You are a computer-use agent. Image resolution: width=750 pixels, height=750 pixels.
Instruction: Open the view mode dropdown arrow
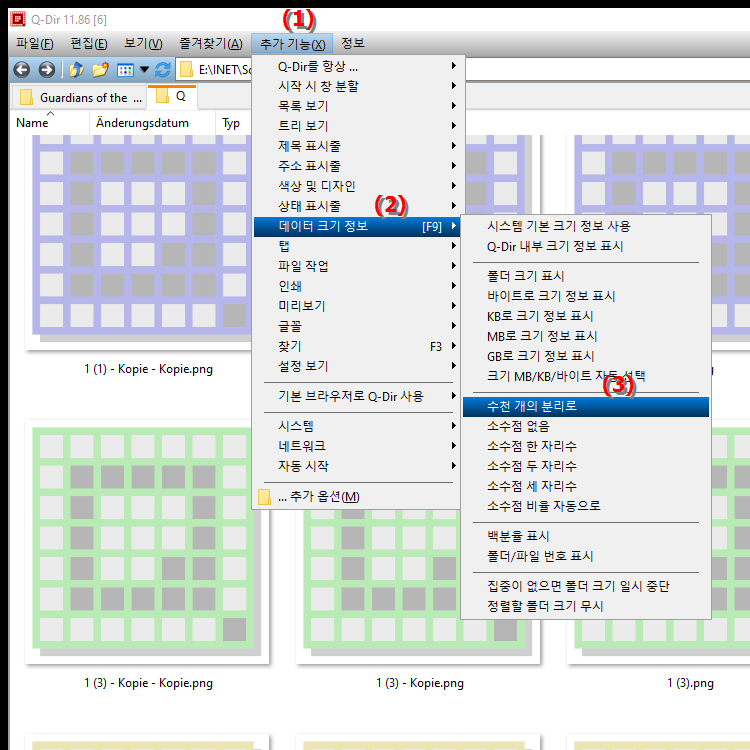tap(144, 70)
